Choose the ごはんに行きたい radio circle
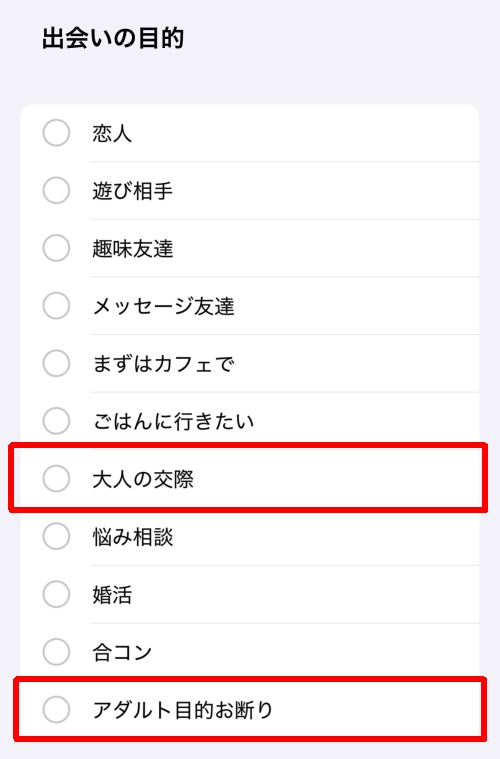The height and width of the screenshot is (759, 500). 56,421
